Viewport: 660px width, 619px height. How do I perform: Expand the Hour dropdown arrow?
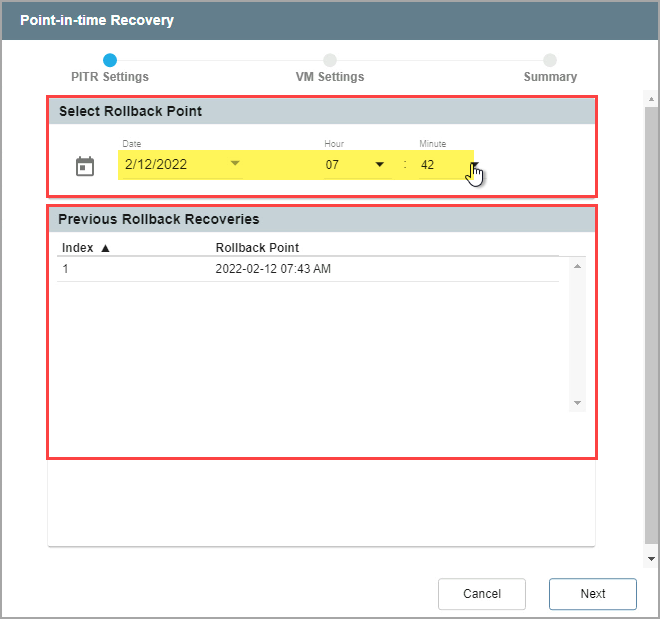[380, 165]
